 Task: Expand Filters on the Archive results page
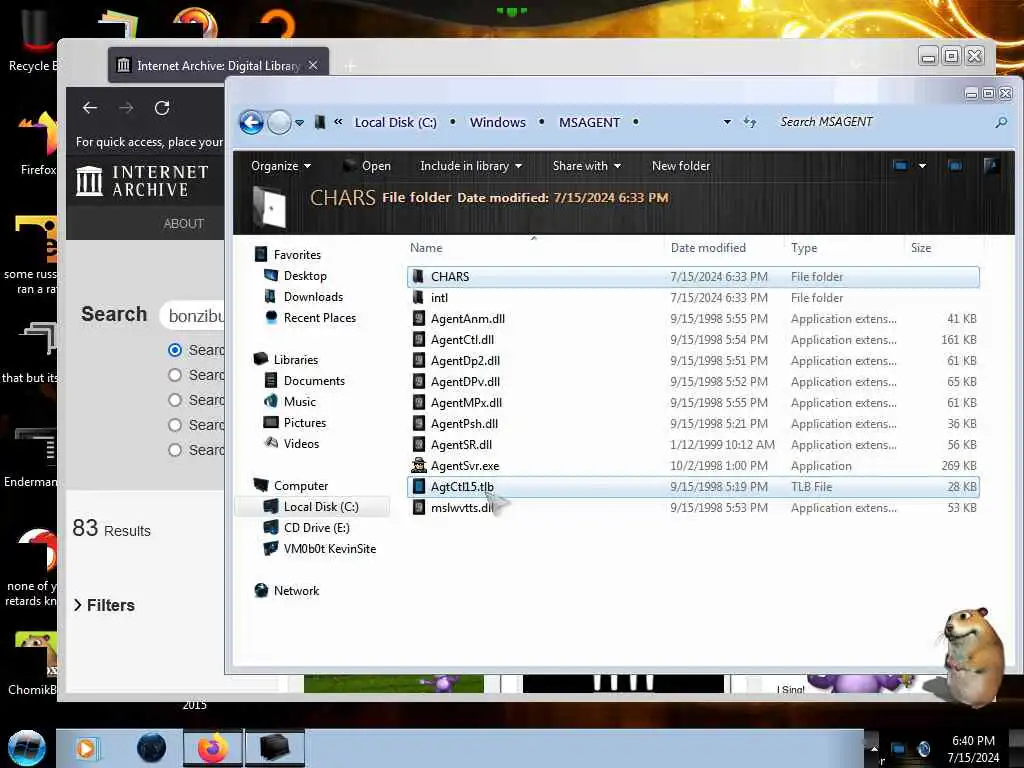click(104, 605)
